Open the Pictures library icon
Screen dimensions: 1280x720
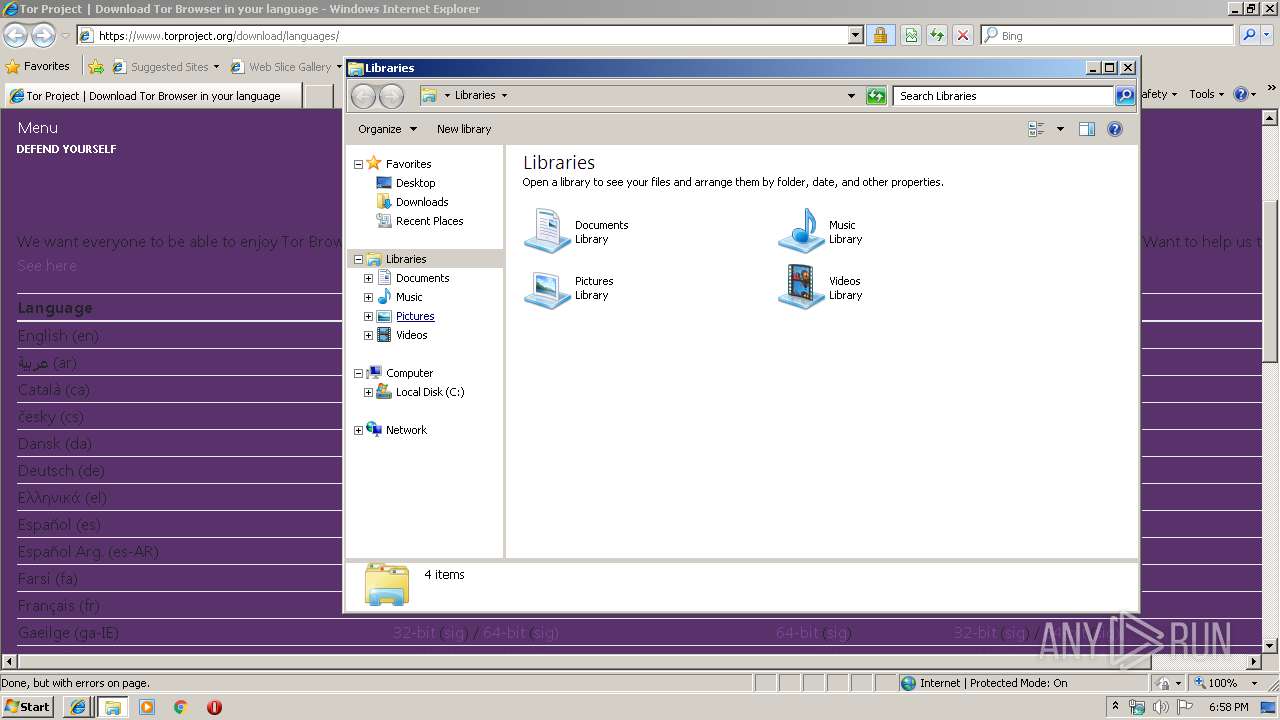click(x=547, y=288)
